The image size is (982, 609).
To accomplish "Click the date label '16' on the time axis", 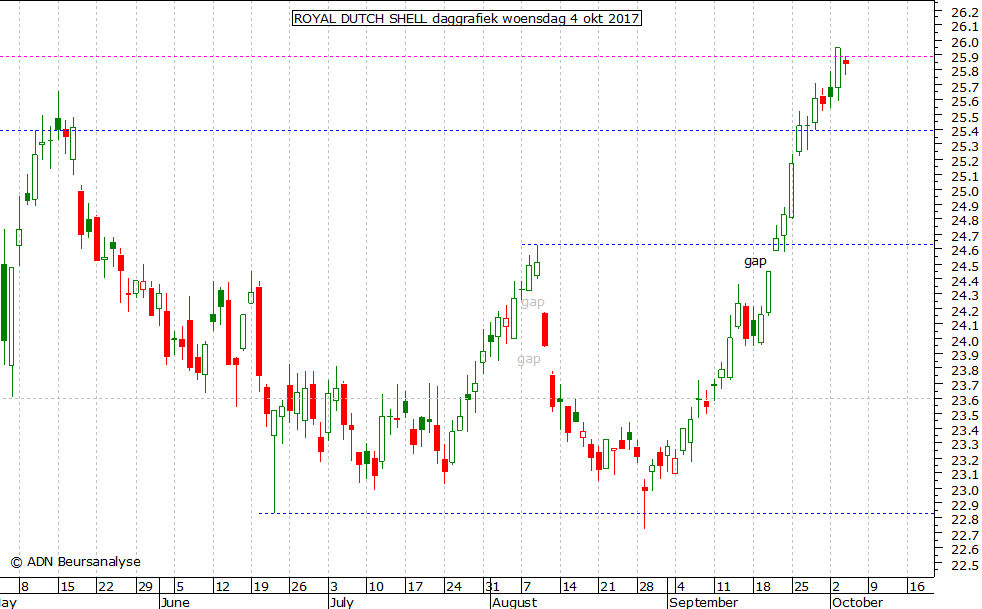I will pyautogui.click(x=916, y=586).
